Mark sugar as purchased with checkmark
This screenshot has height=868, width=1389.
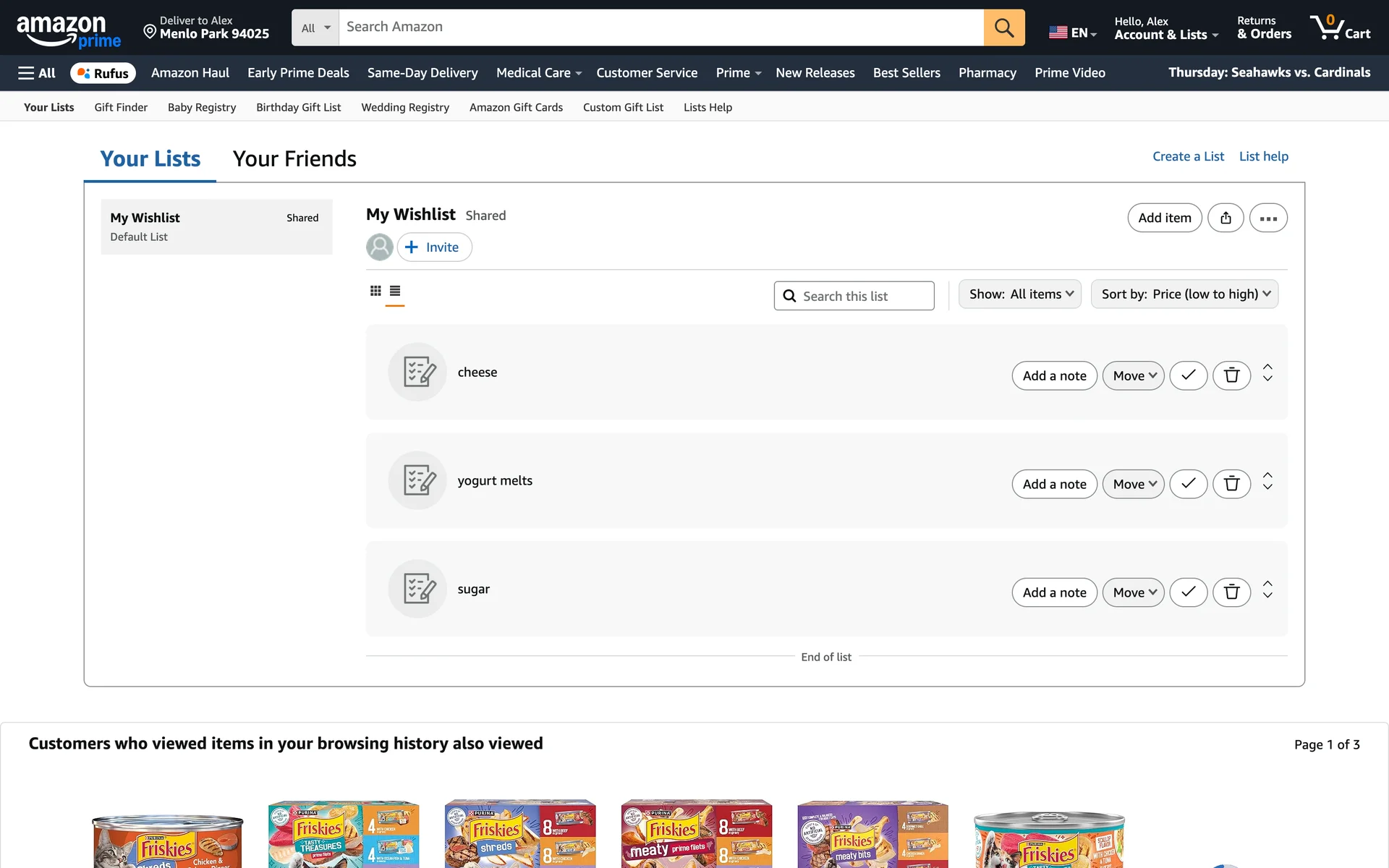[x=1188, y=592]
